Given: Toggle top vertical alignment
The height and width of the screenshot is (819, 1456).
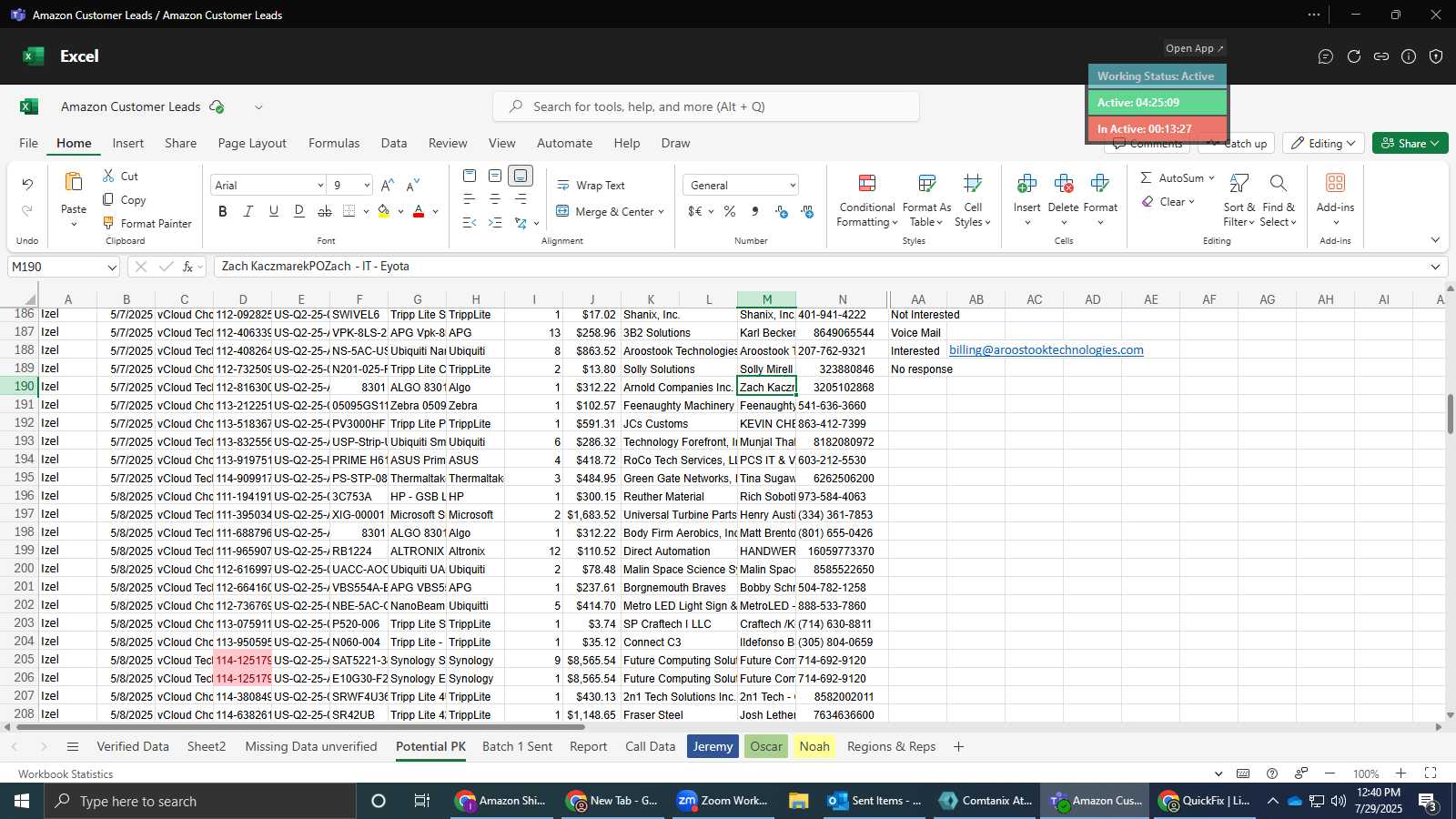Looking at the screenshot, I should point(470,176).
